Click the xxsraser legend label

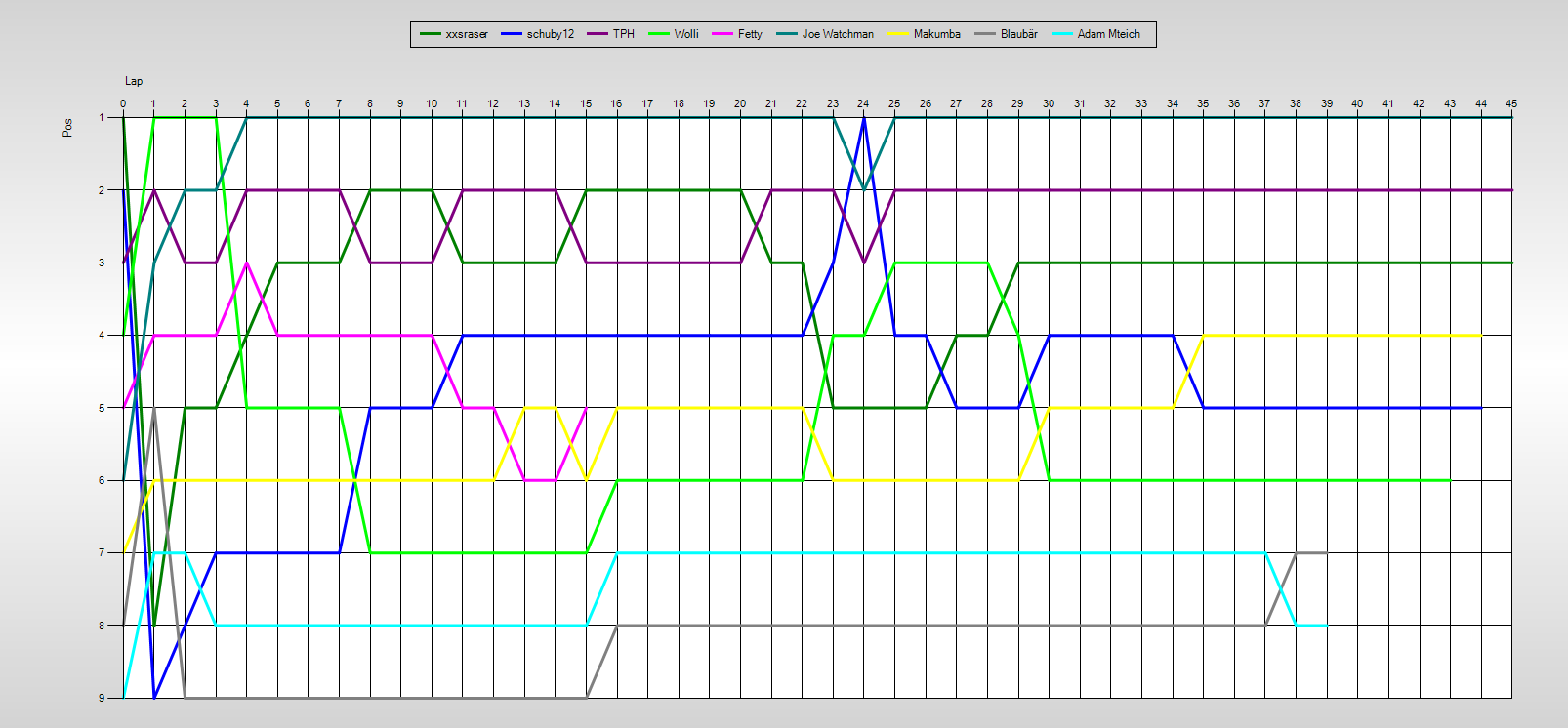(466, 34)
